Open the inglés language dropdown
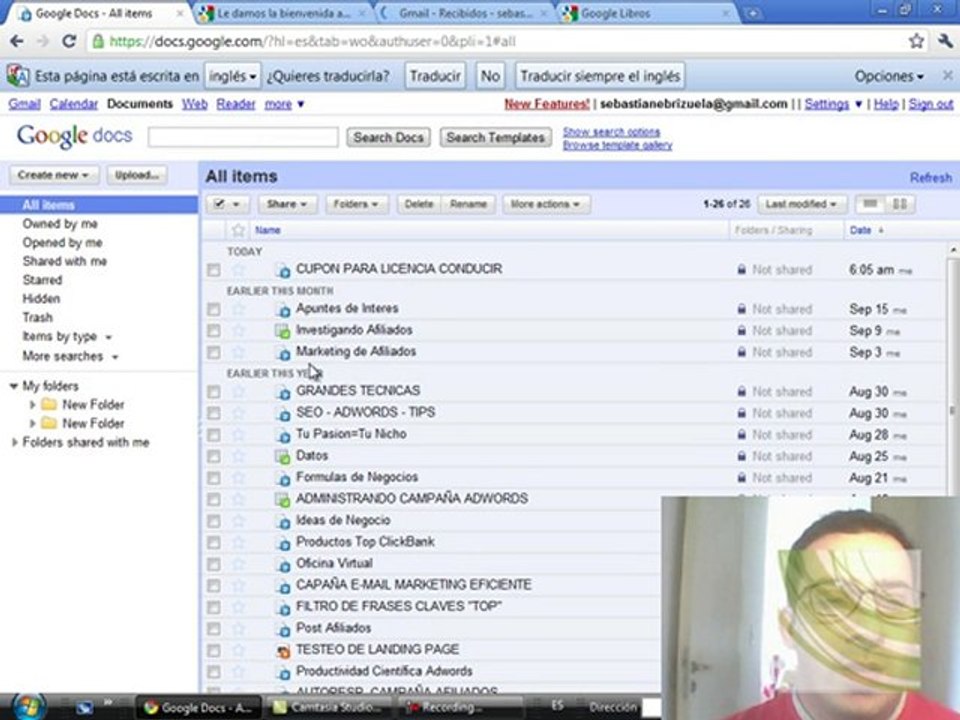 (x=233, y=76)
